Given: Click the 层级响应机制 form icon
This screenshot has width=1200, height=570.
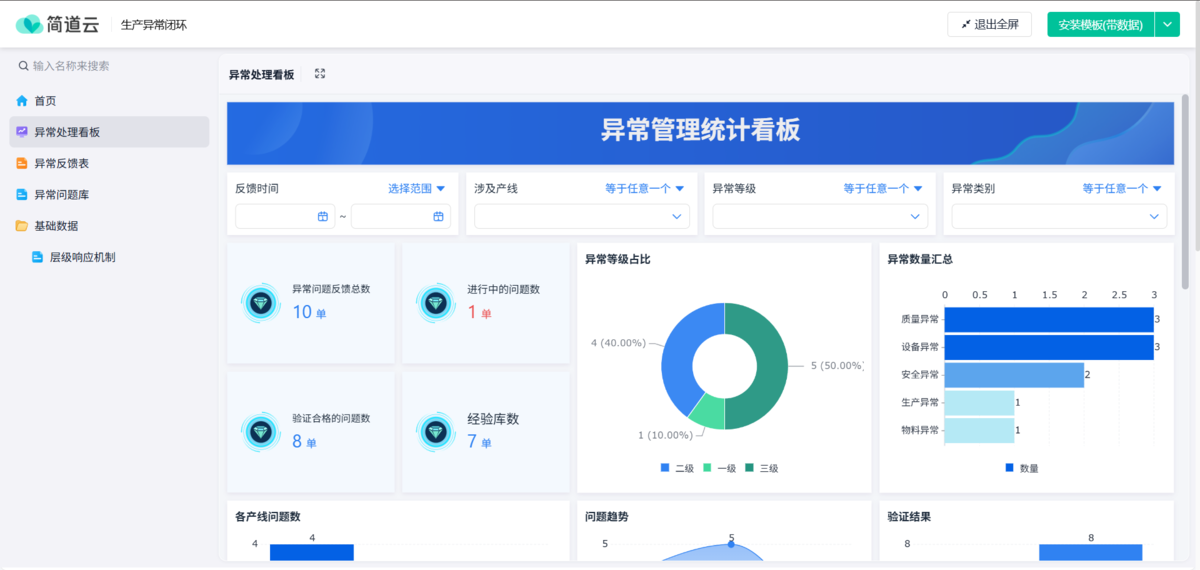Looking at the screenshot, I should [x=38, y=257].
